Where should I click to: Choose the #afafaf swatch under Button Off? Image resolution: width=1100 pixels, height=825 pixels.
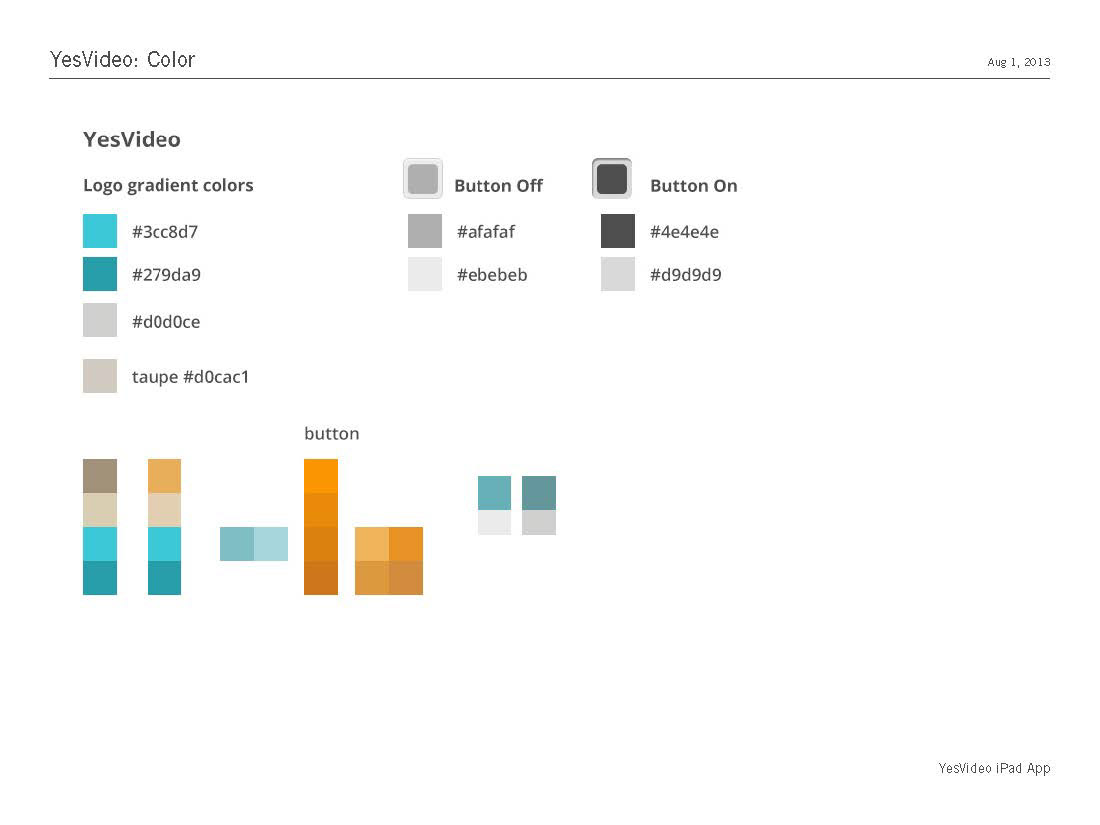(x=425, y=231)
